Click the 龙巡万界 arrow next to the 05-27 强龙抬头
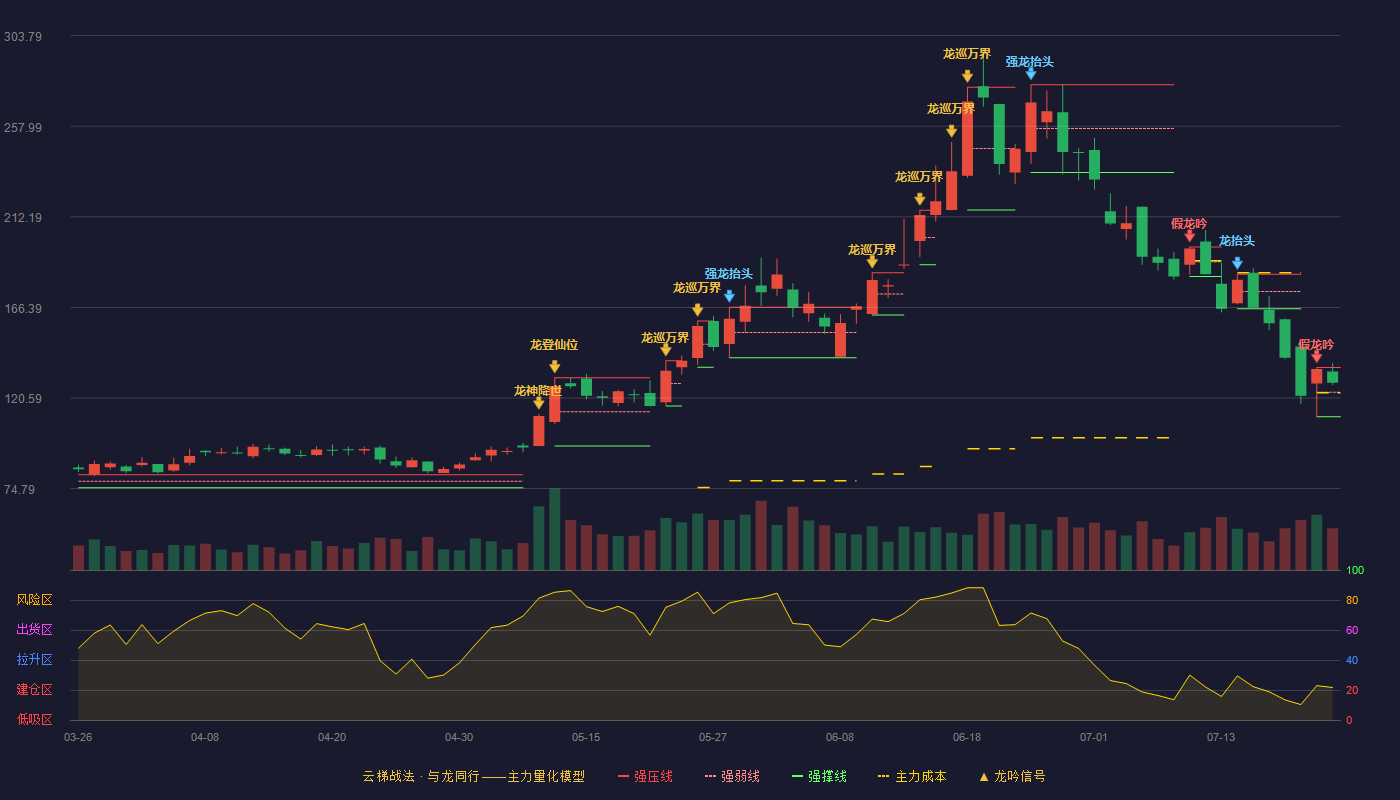 698,310
